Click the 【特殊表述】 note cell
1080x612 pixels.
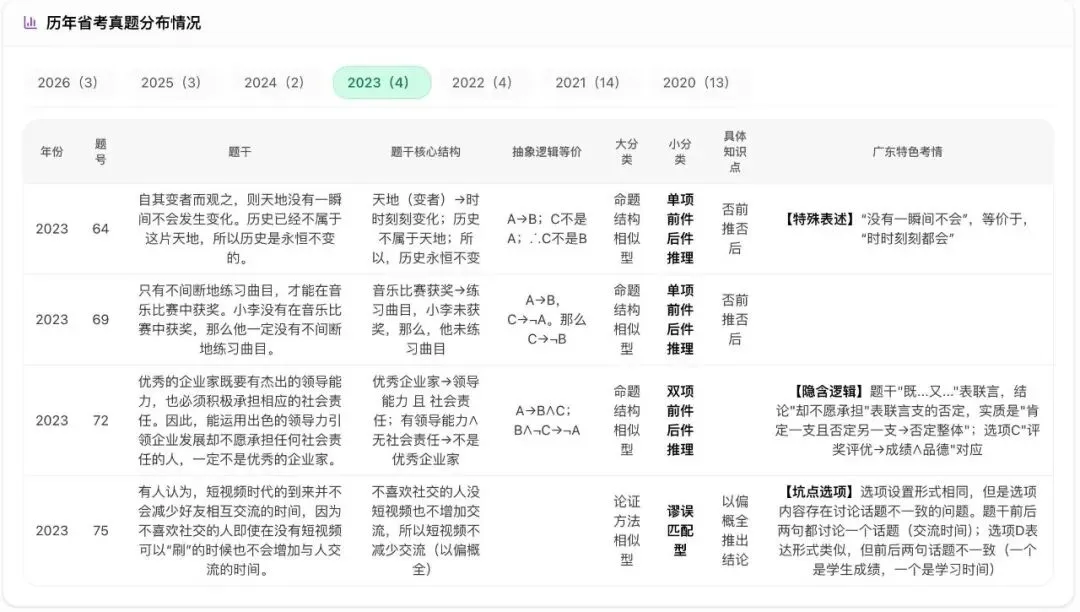(x=907, y=229)
